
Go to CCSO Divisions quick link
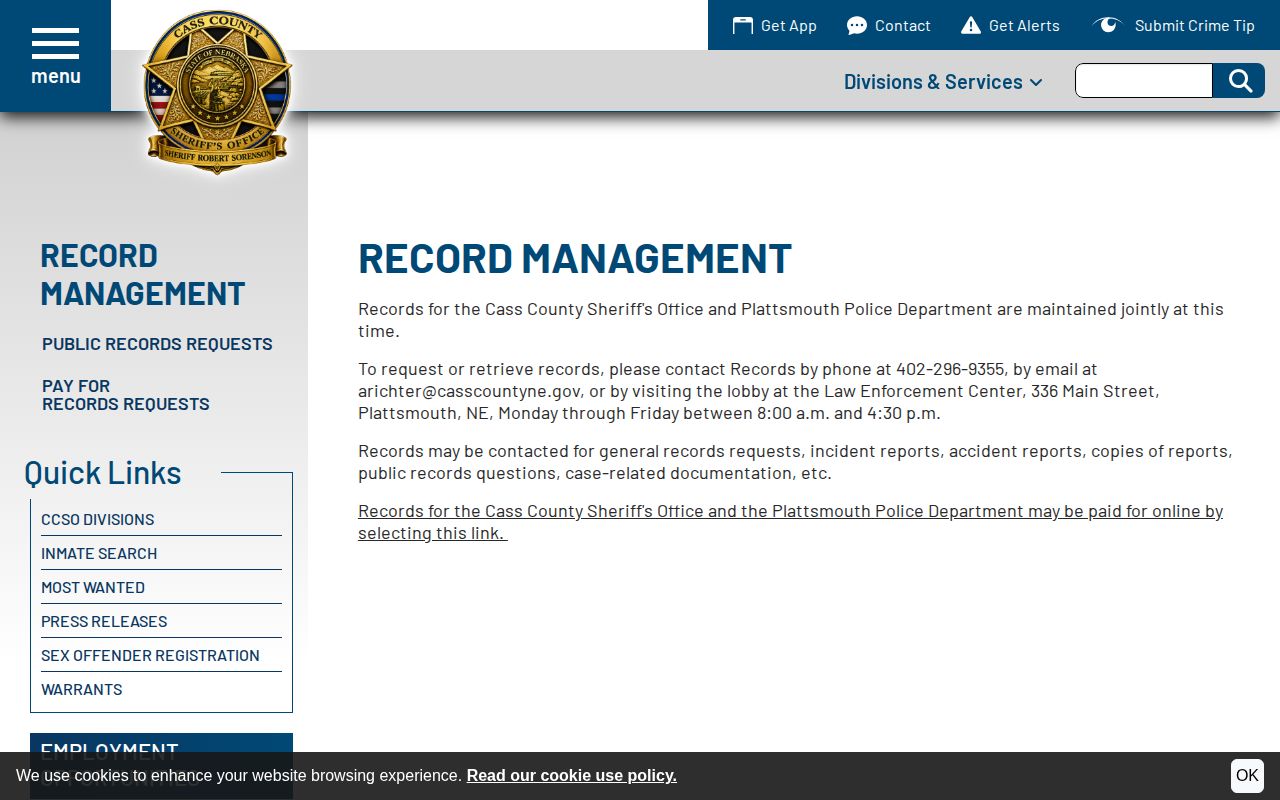[x=98, y=520]
